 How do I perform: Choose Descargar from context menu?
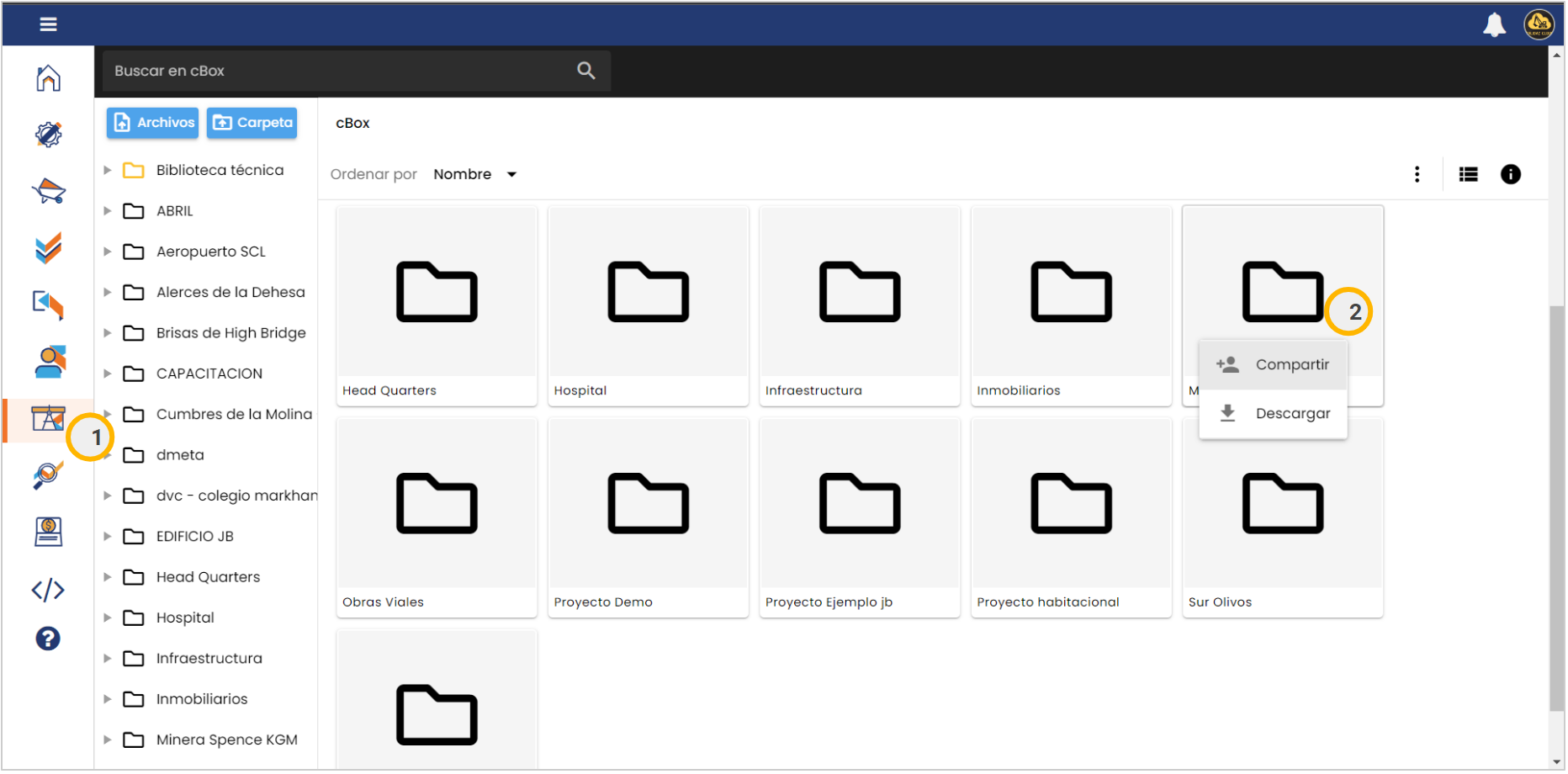point(1274,414)
